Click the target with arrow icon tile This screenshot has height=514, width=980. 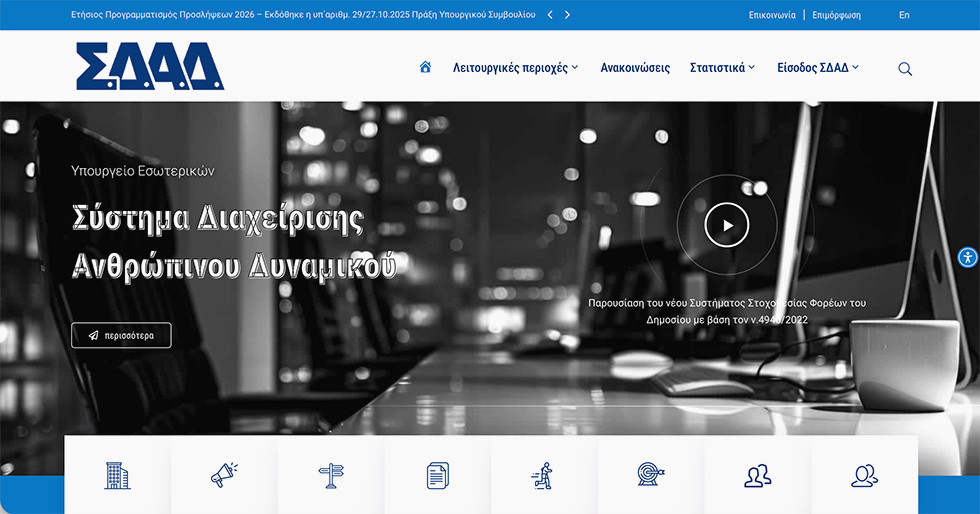tap(650, 475)
